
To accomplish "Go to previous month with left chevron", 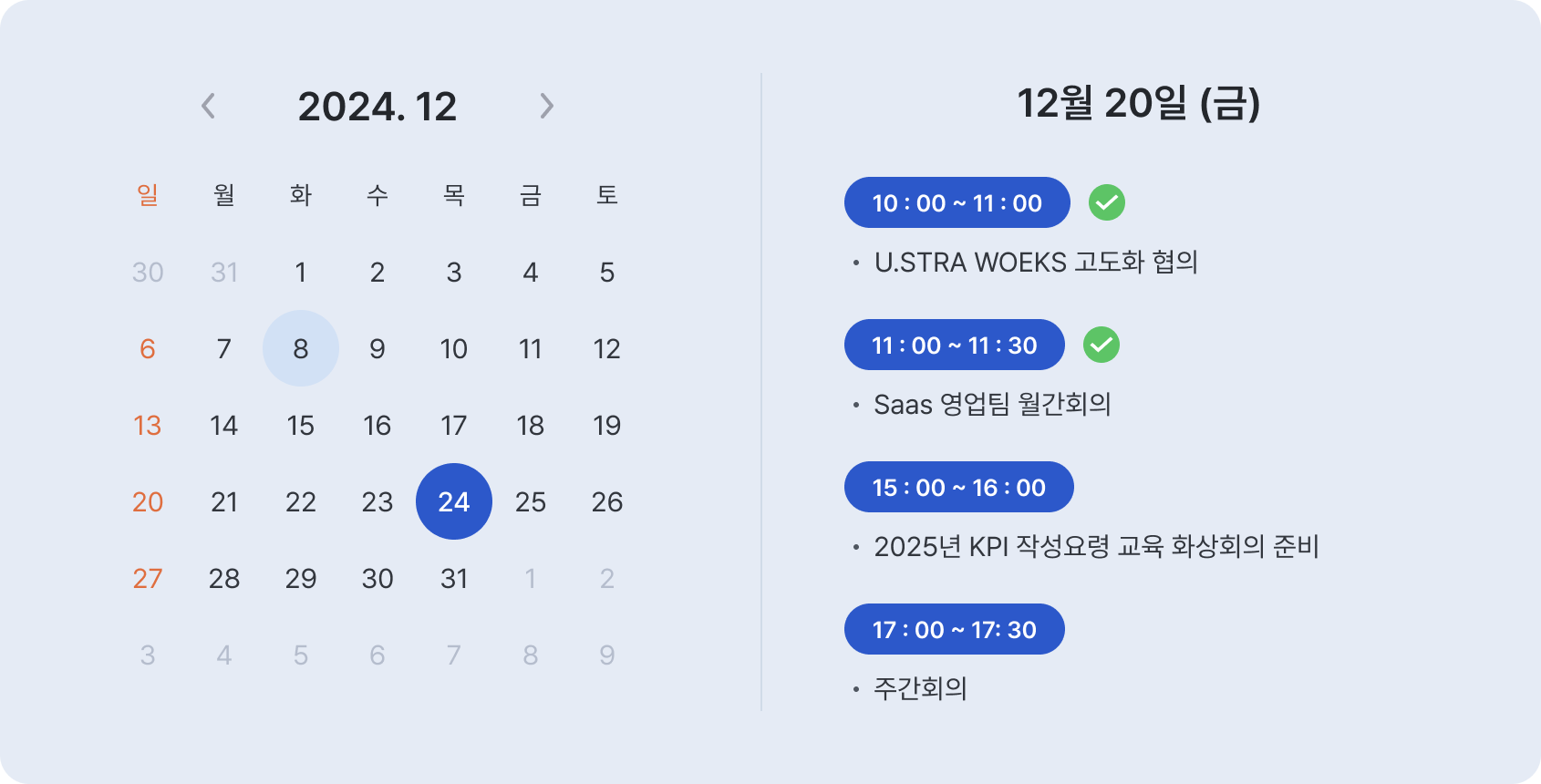I will [209, 106].
